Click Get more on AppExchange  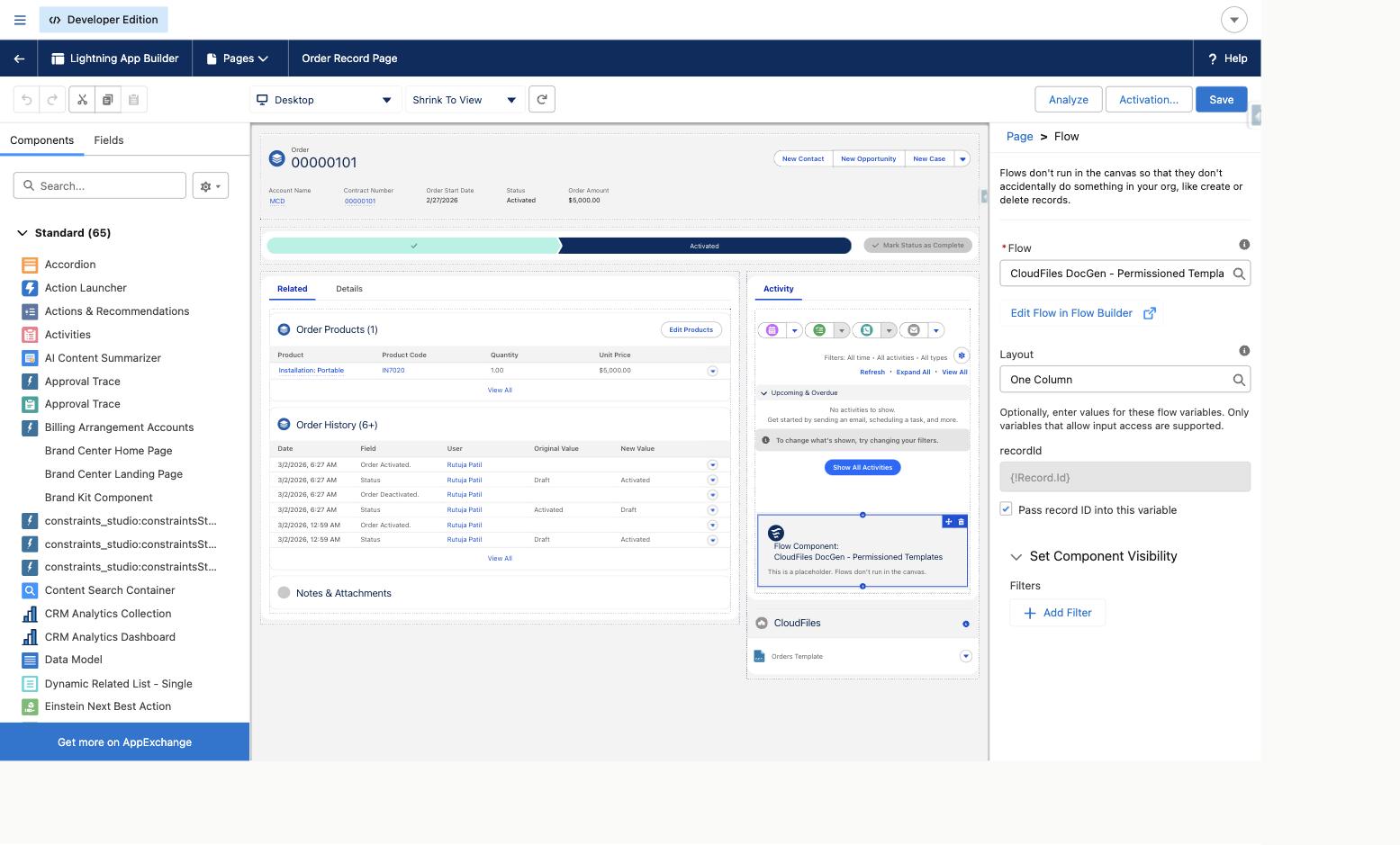tap(124, 742)
